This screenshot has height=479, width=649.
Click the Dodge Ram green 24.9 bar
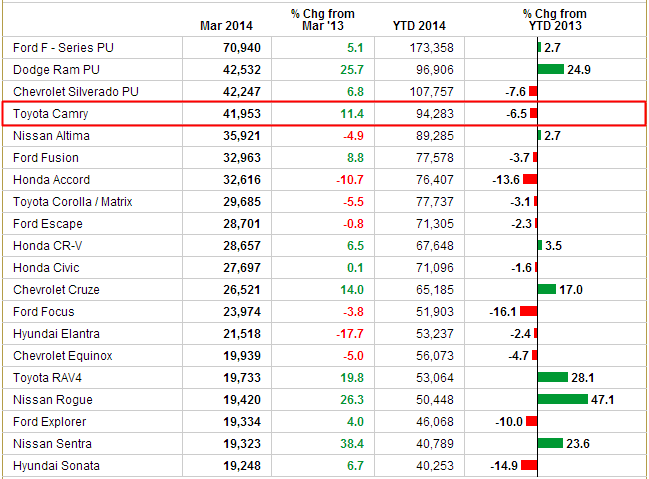[550, 70]
